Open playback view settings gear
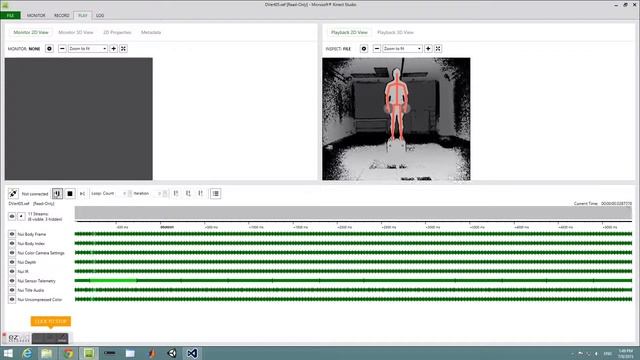 (364, 49)
